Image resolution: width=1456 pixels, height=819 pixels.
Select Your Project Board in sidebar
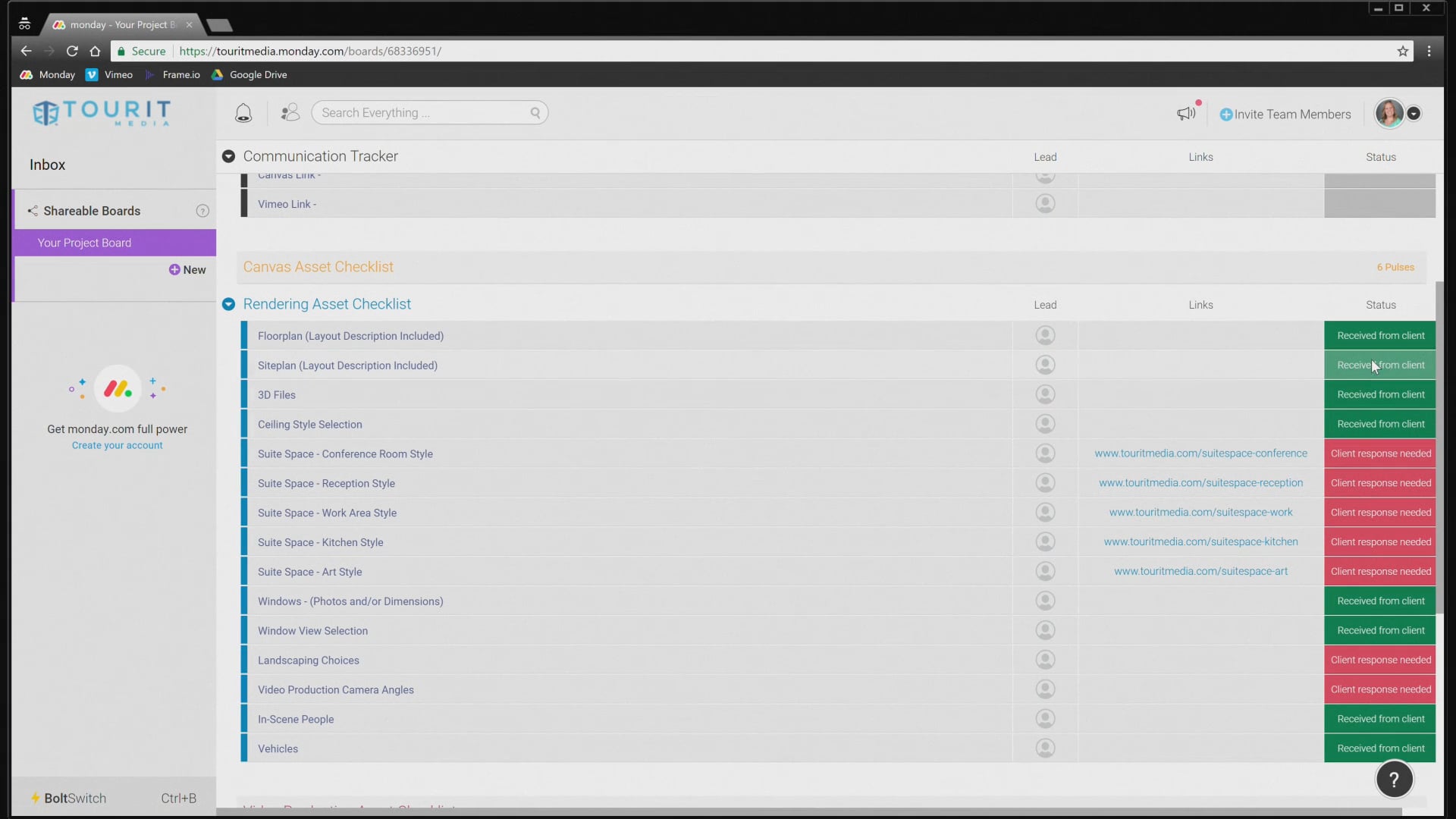point(115,243)
